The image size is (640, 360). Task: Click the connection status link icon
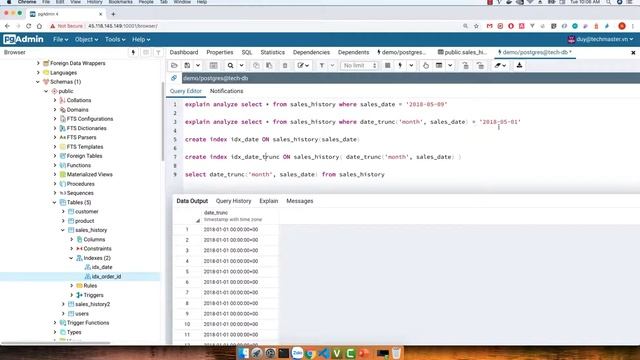(174, 78)
